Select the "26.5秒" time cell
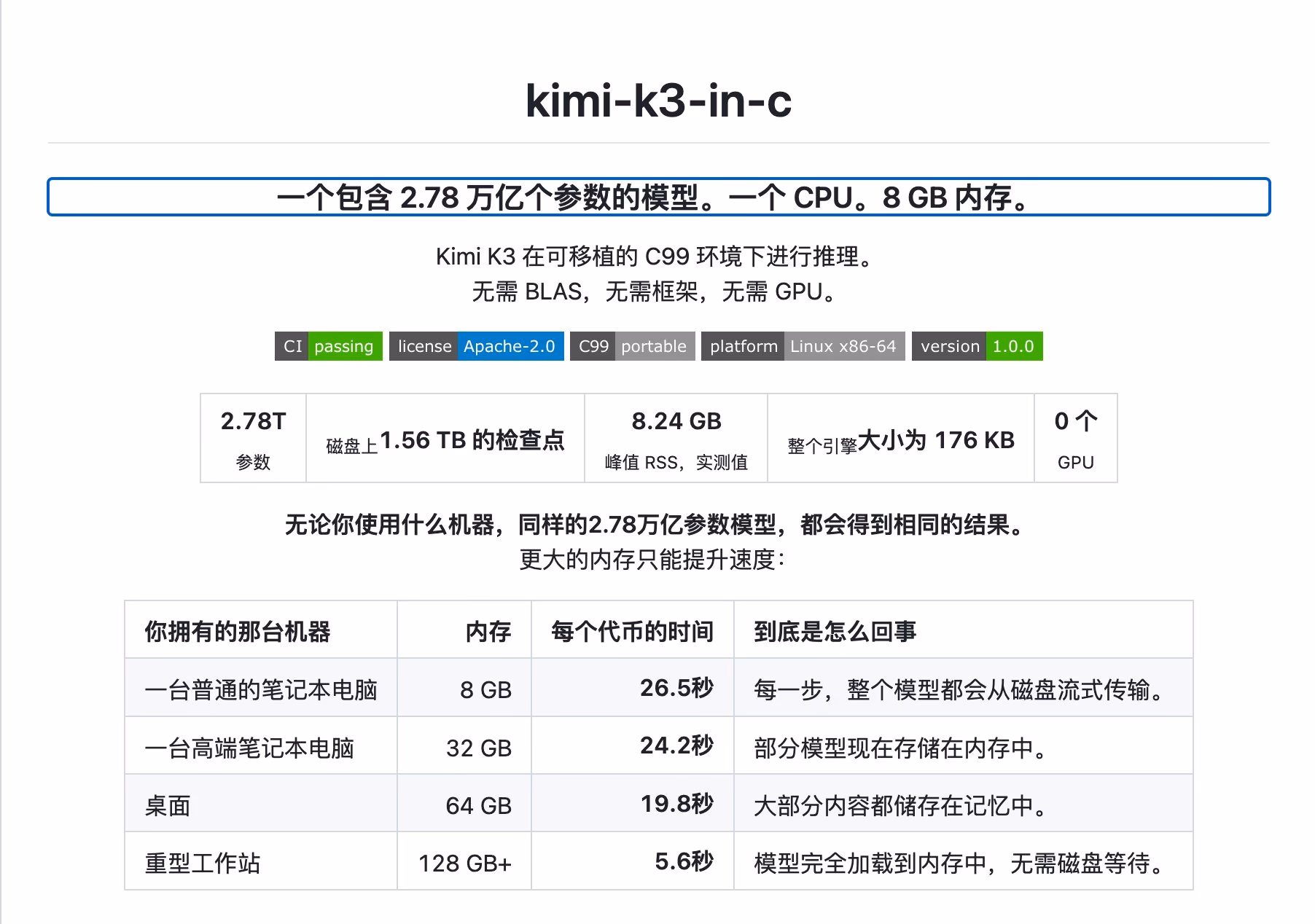 click(x=633, y=689)
